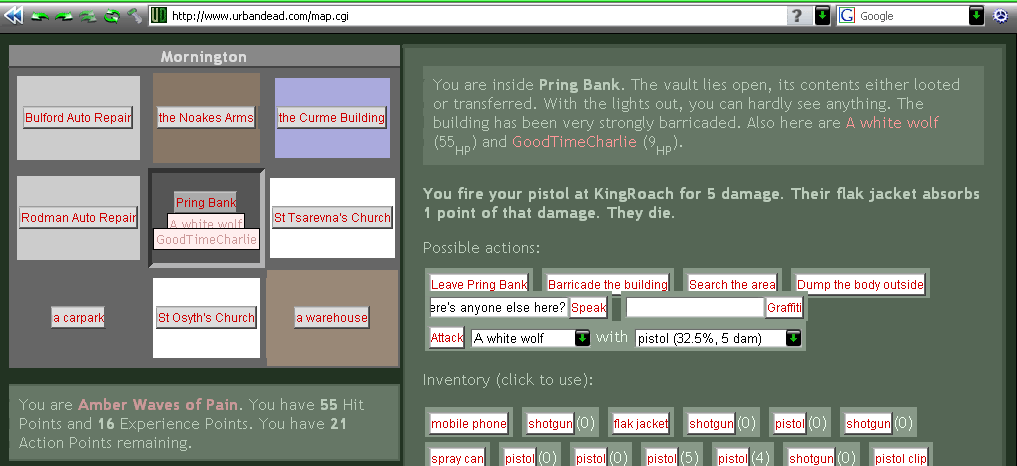Go forward using the green forward arrow
The image size is (1017, 466).
64,16
